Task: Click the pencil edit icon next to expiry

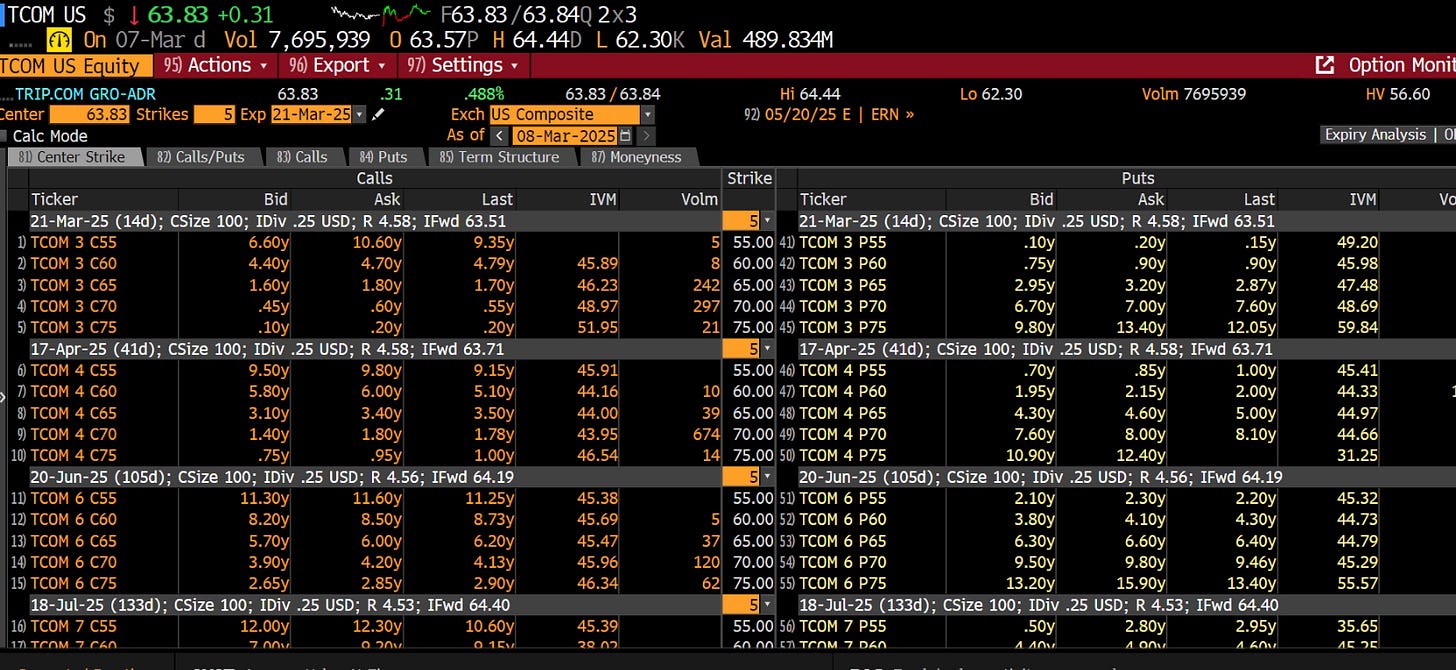Action: (x=378, y=115)
